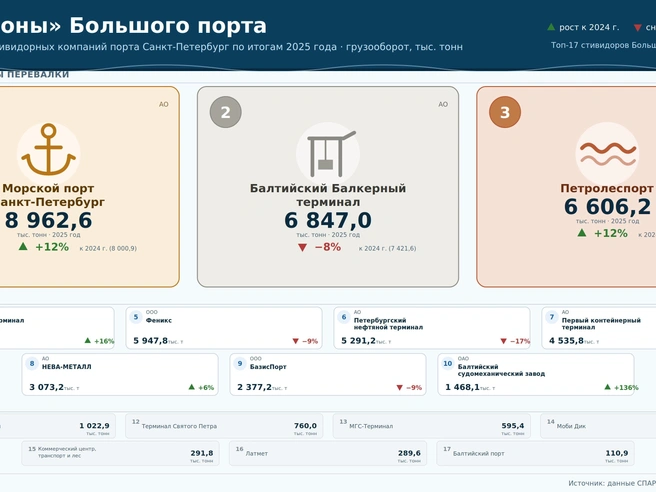Click the Балтийский судомеханический завод name
Screen dimensions: 656x492
(501, 370)
